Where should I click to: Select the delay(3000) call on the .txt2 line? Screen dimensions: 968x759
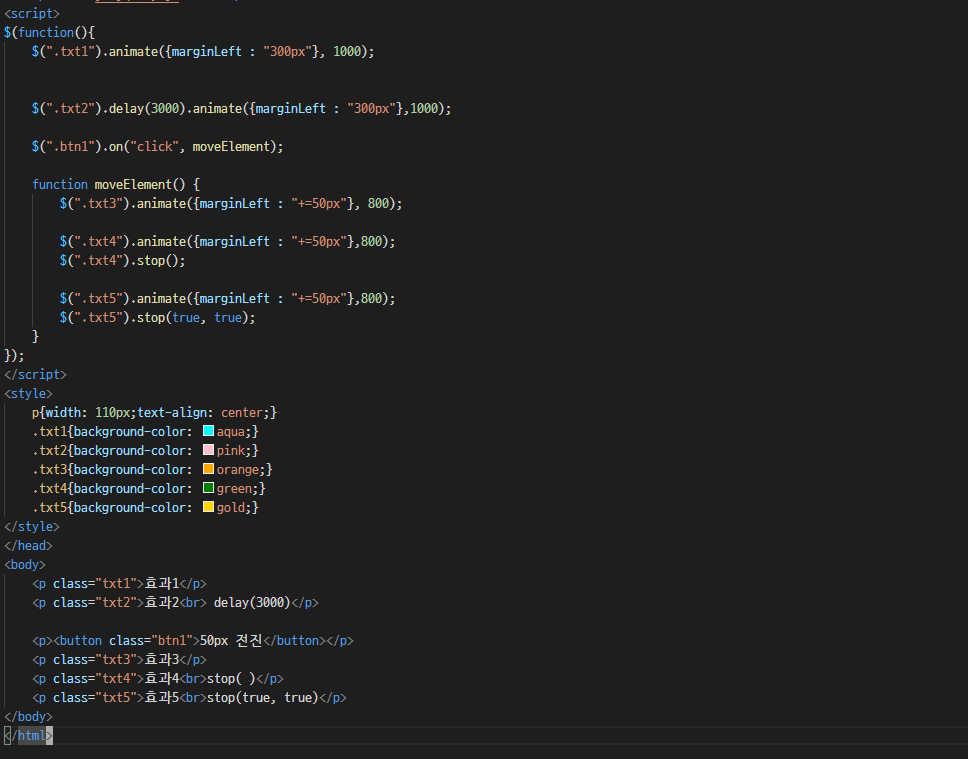click(148, 109)
